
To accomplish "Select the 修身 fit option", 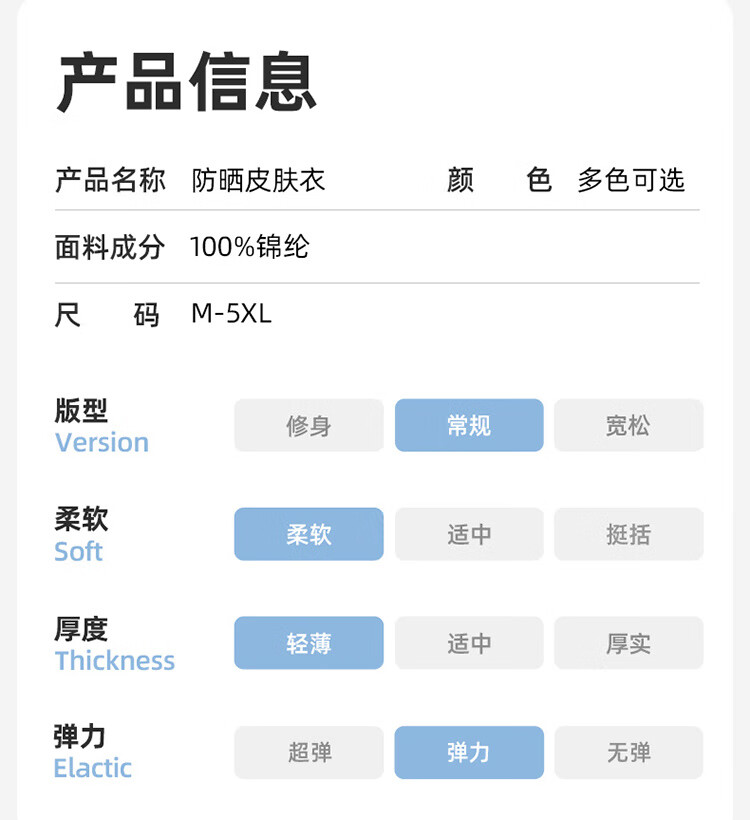I will [309, 425].
